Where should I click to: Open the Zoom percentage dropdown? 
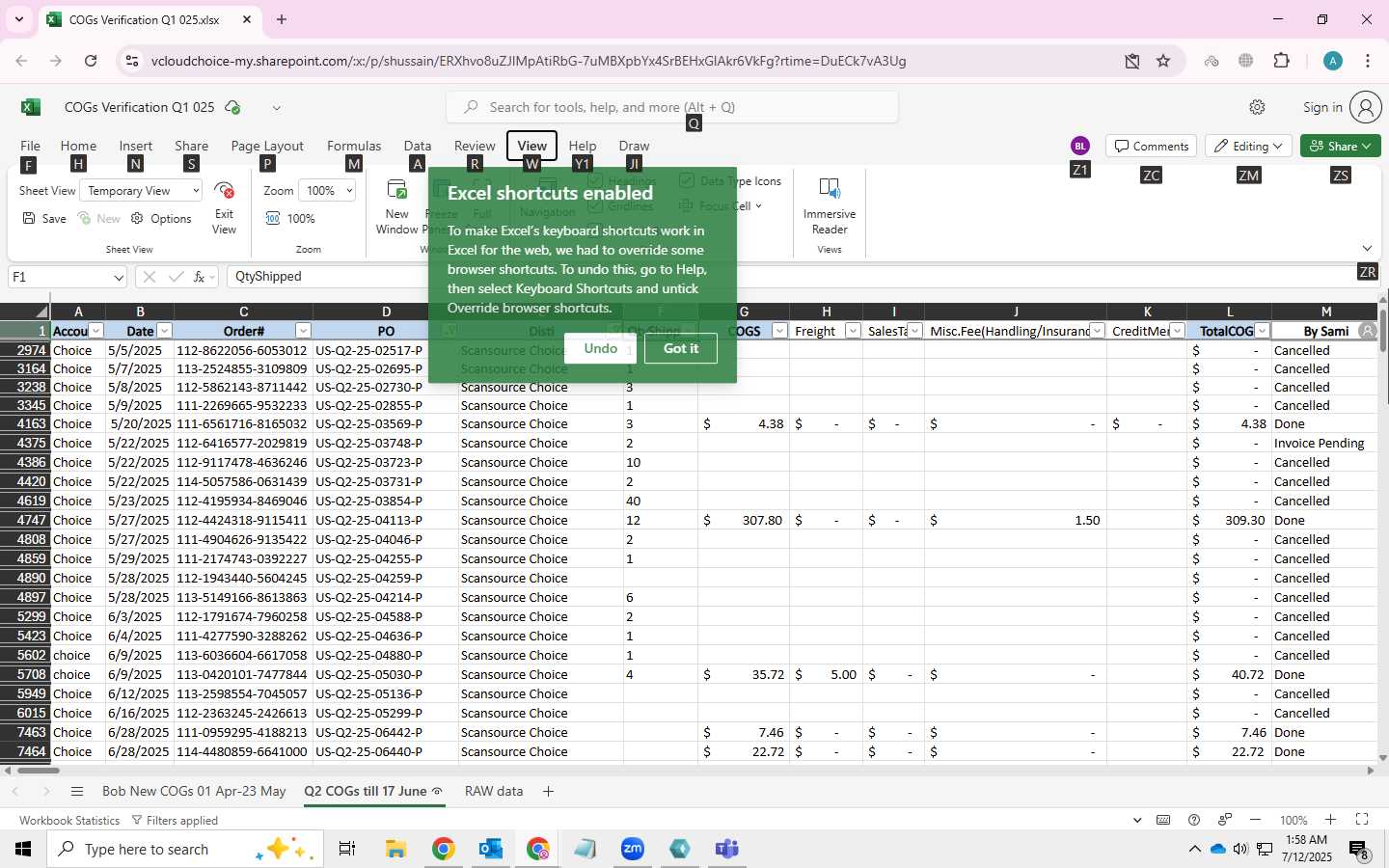(327, 191)
